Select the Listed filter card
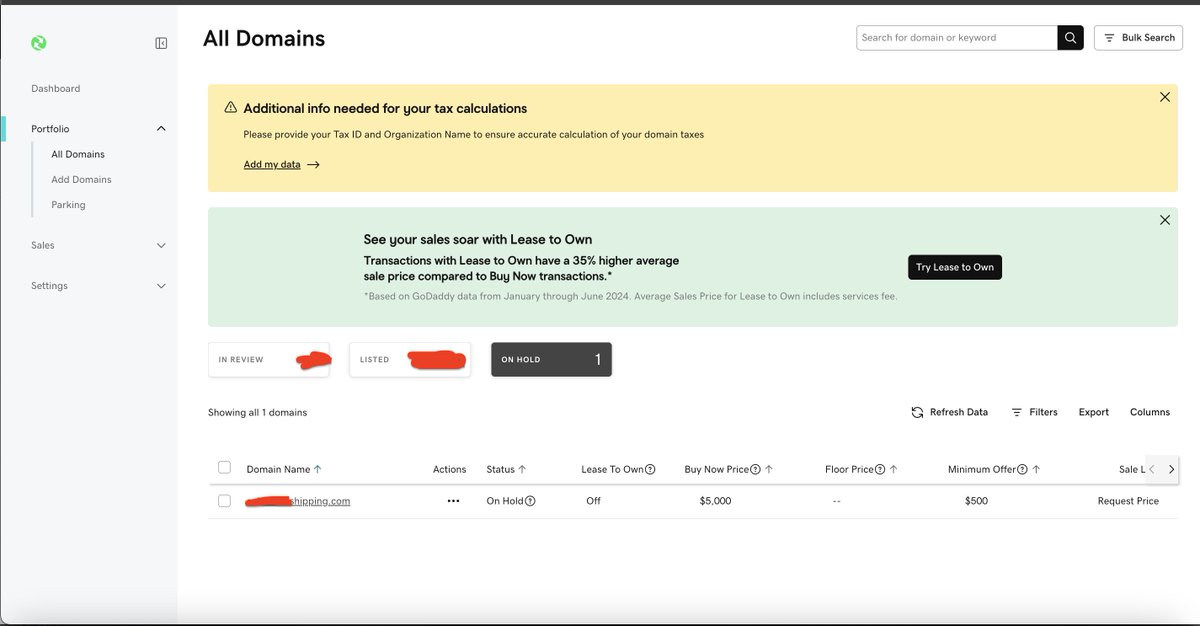This screenshot has width=1200, height=626. [410, 360]
